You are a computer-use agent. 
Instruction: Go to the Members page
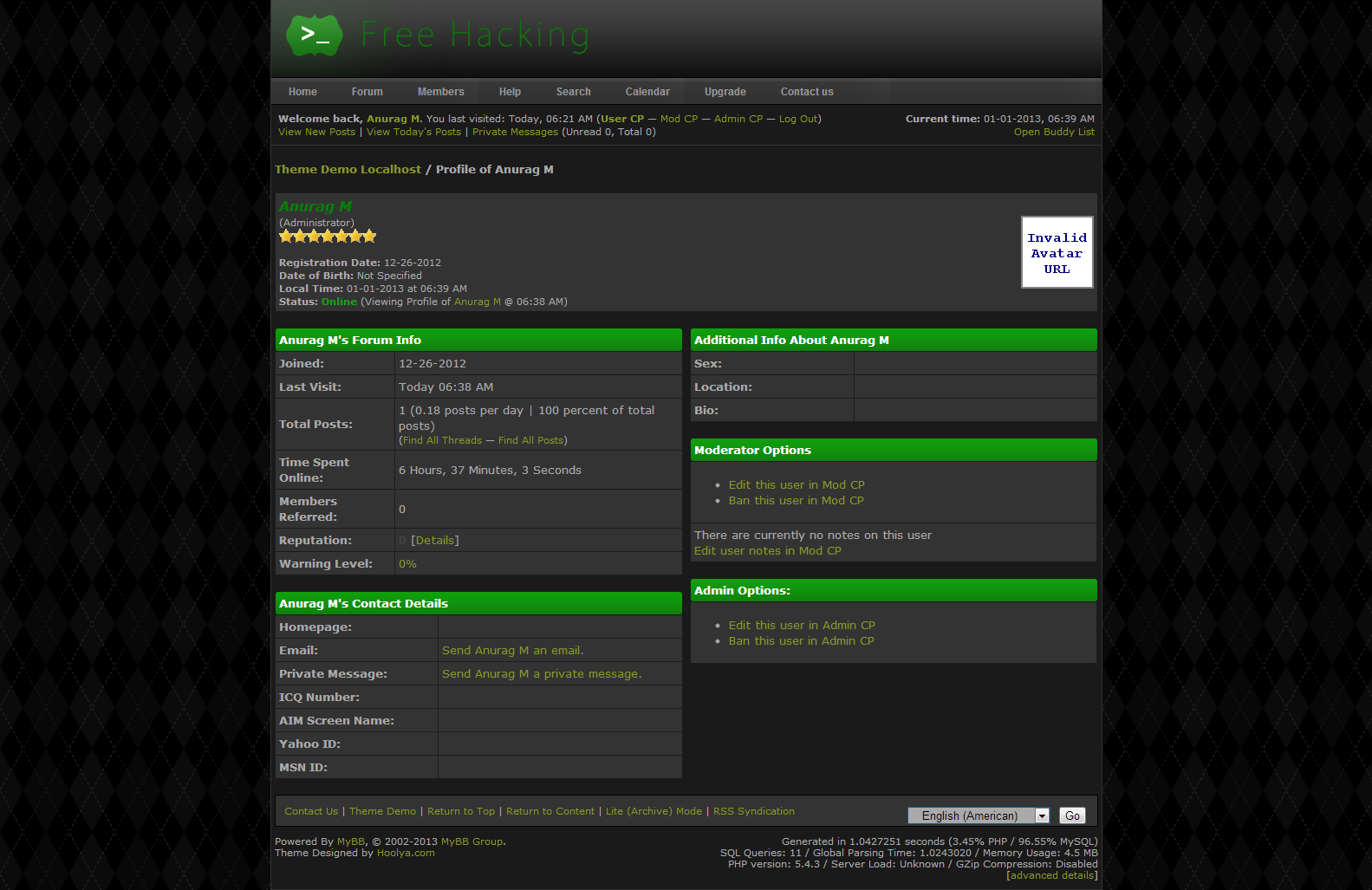[440, 92]
